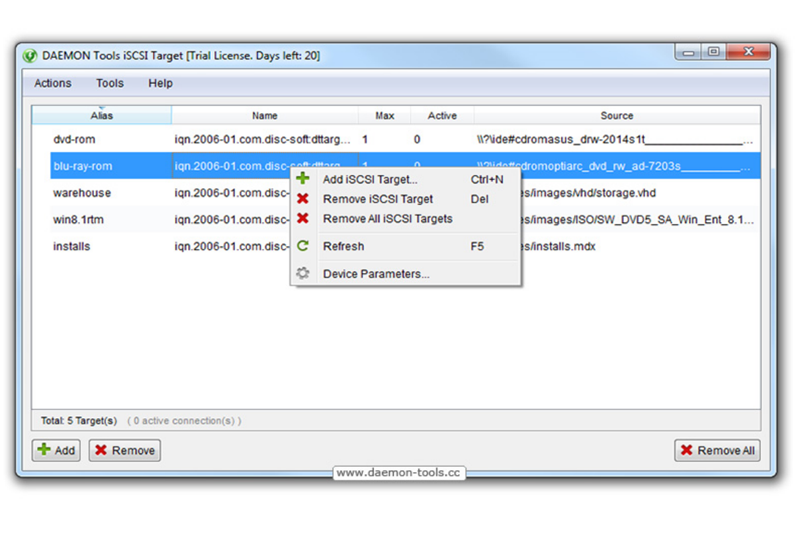This screenshot has width=800, height=533.
Task: Click red X icon beside Remove iSCSI Target
Action: point(303,198)
